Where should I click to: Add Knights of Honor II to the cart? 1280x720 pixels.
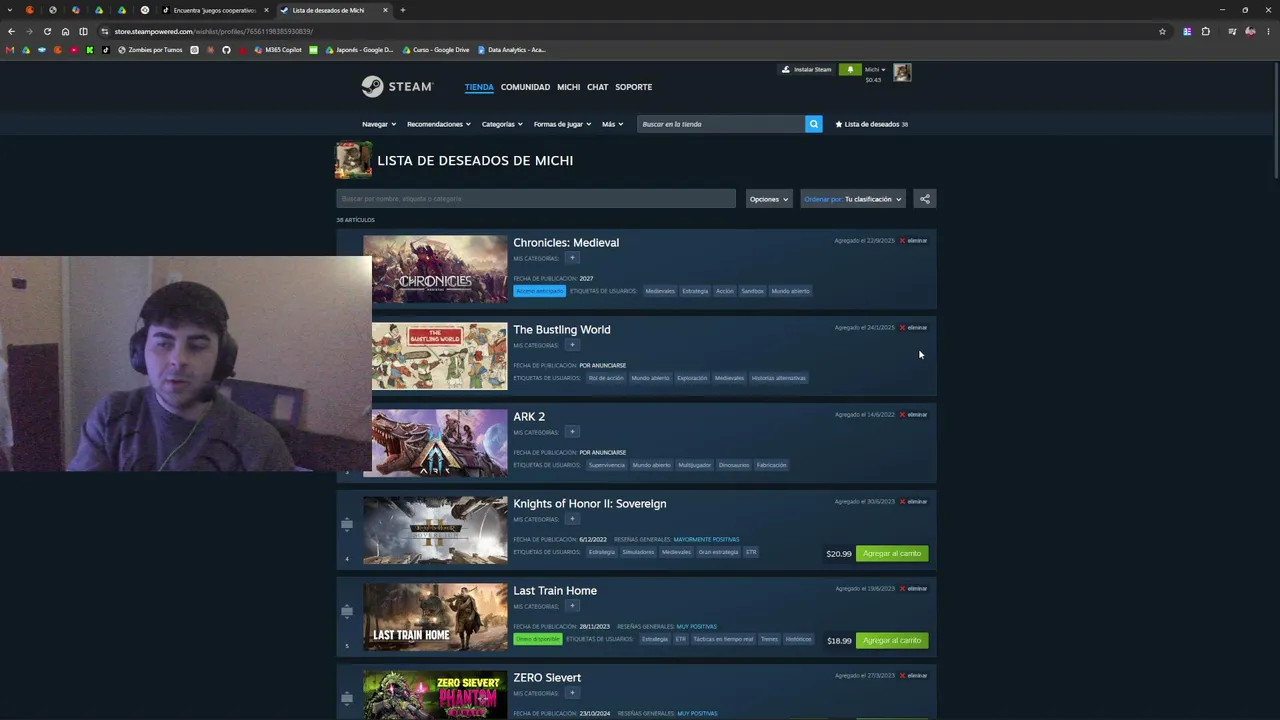click(892, 553)
